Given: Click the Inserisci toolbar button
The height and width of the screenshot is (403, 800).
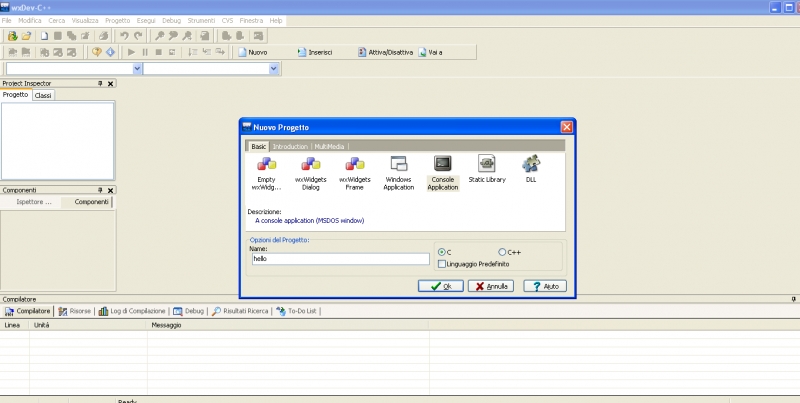Looking at the screenshot, I should (x=315, y=52).
